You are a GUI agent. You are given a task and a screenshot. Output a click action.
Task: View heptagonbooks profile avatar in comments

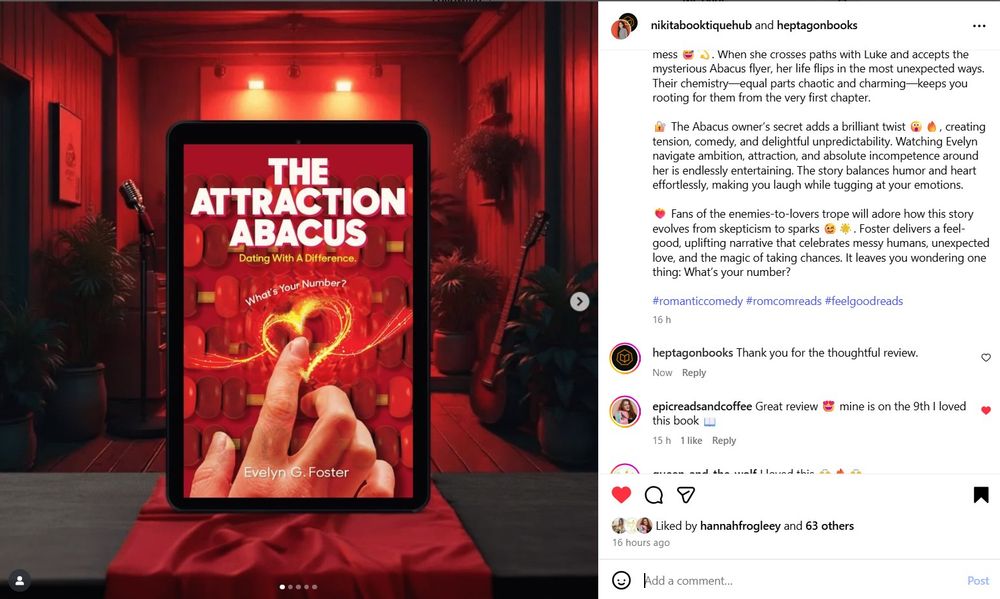click(625, 358)
